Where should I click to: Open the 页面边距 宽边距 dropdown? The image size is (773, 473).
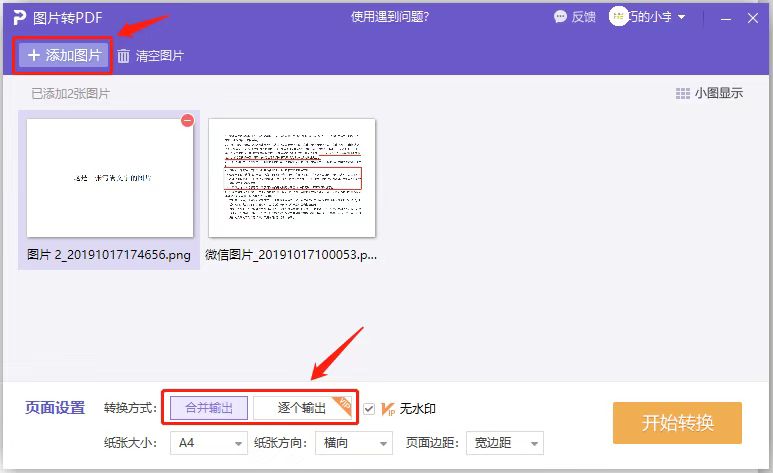tap(505, 443)
